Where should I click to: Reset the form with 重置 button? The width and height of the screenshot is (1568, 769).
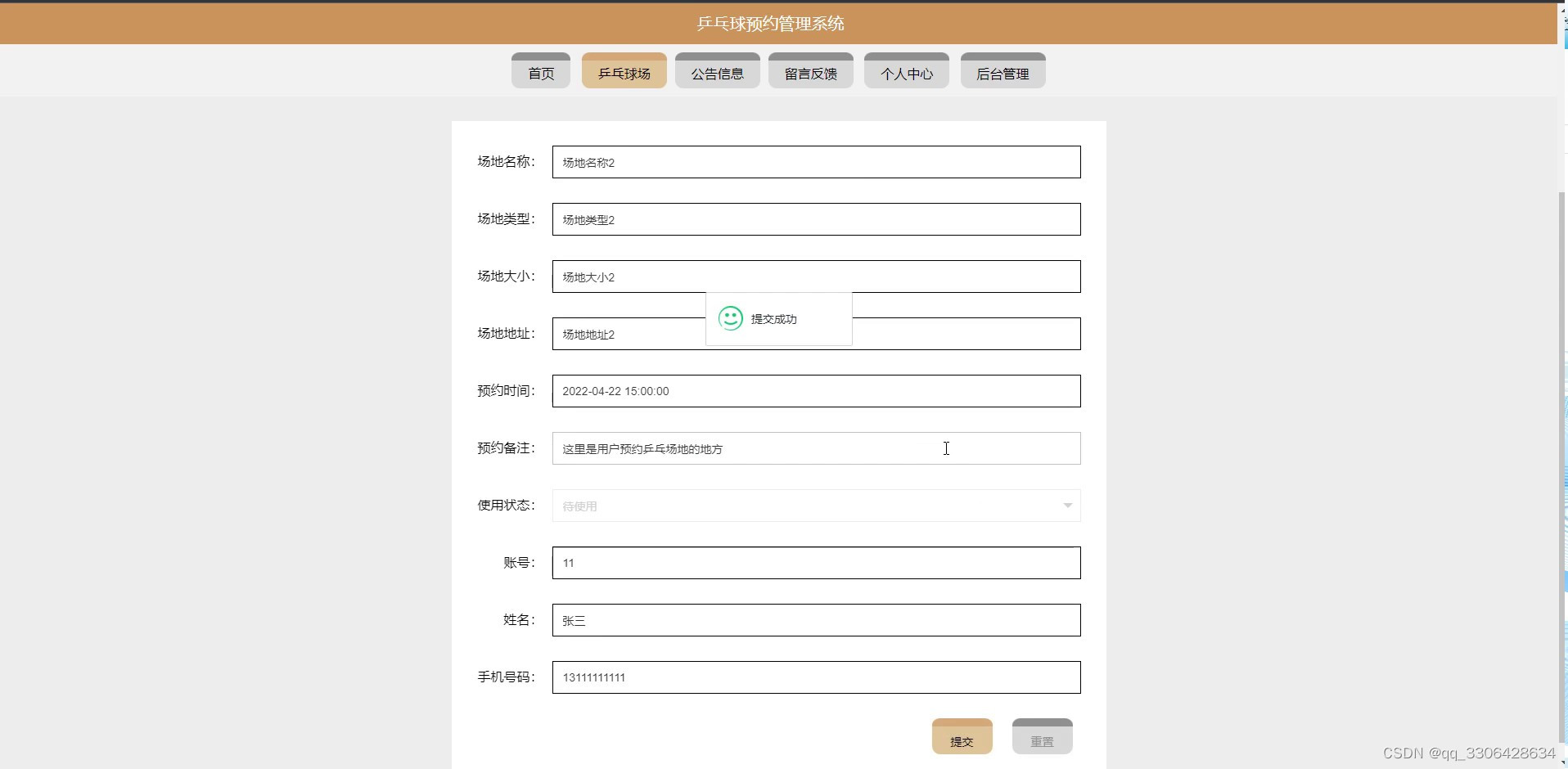pos(1043,736)
